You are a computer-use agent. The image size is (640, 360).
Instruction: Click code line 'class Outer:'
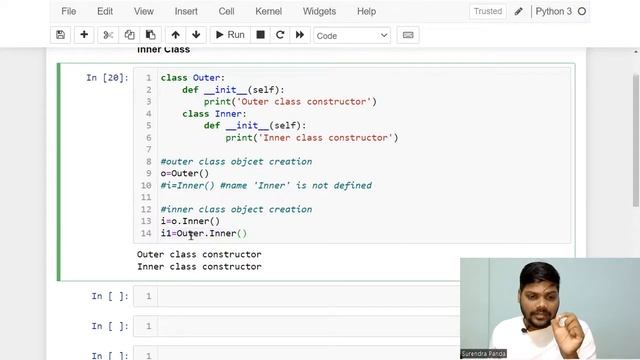193,78
